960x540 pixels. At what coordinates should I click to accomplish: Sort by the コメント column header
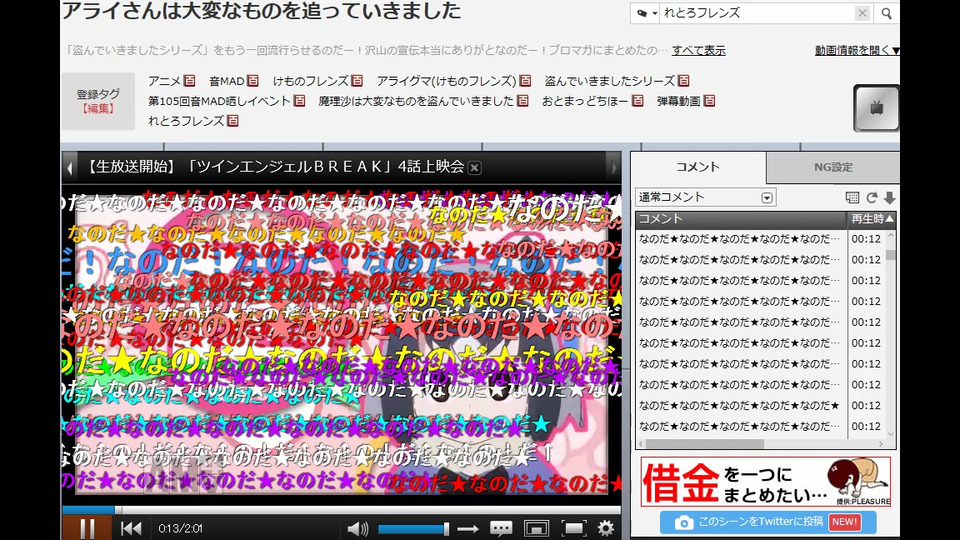pyautogui.click(x=741, y=219)
